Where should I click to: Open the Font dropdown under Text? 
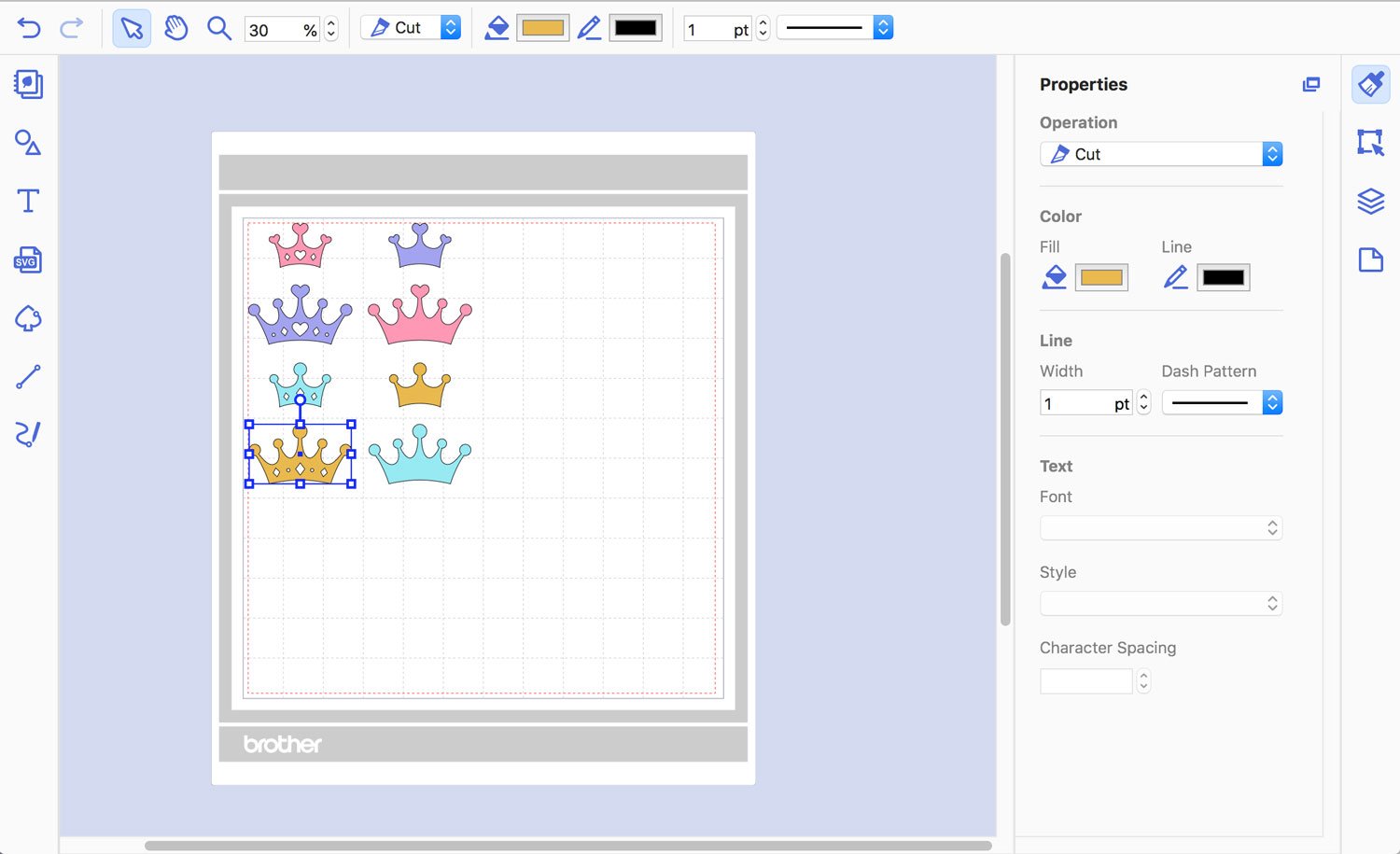coord(1160,527)
